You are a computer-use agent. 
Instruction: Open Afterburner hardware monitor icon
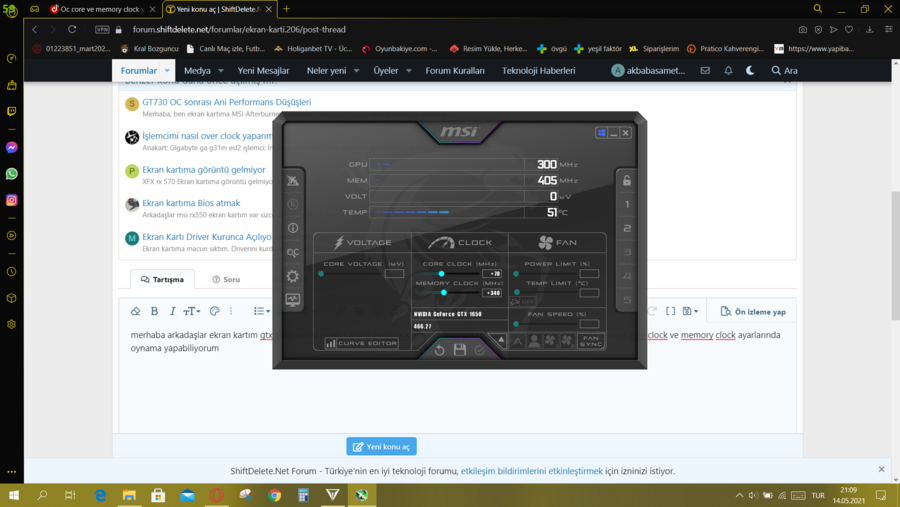(x=293, y=300)
